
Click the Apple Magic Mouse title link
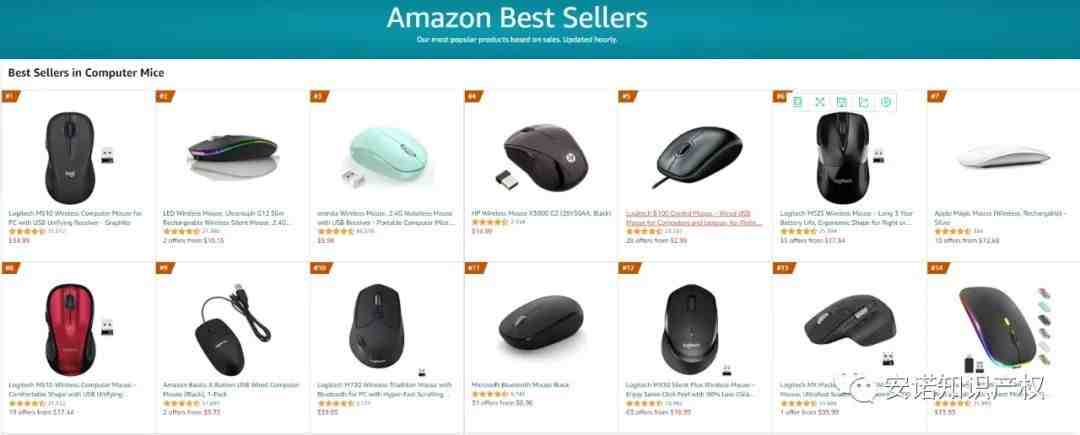[x=999, y=218]
